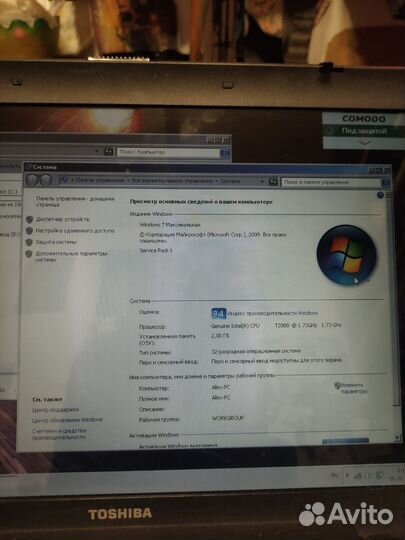The width and height of the screenshot is (405, 540).
Task: Click the scrollbar down arrow in System window
Action: click(396, 437)
